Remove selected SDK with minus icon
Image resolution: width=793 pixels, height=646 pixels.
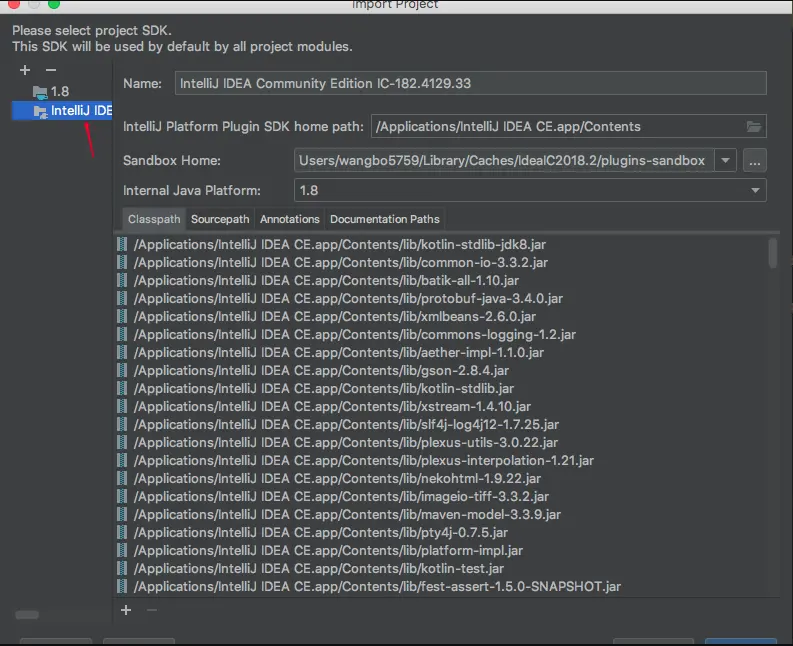click(51, 70)
